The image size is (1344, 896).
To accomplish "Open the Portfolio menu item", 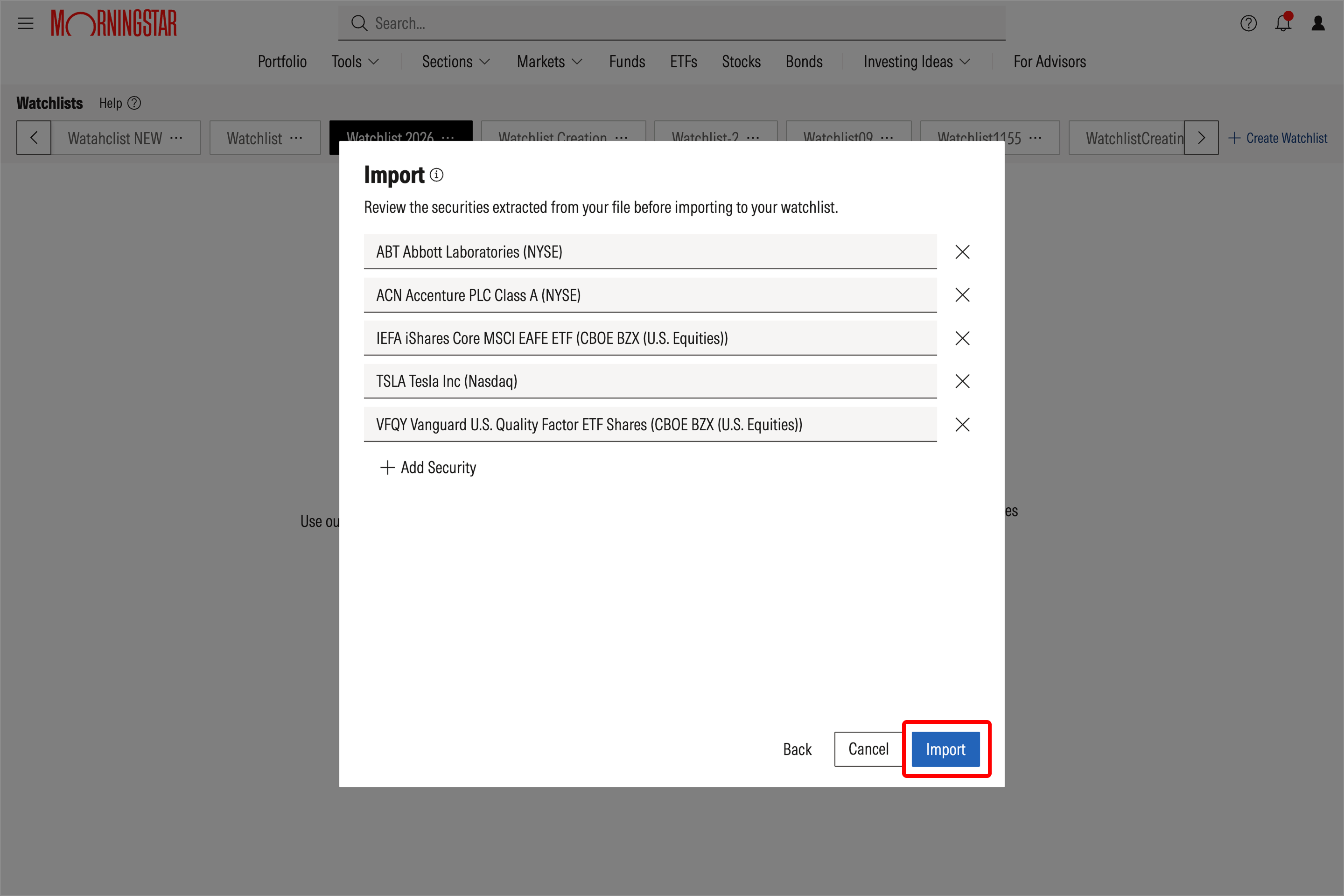I will (x=282, y=62).
